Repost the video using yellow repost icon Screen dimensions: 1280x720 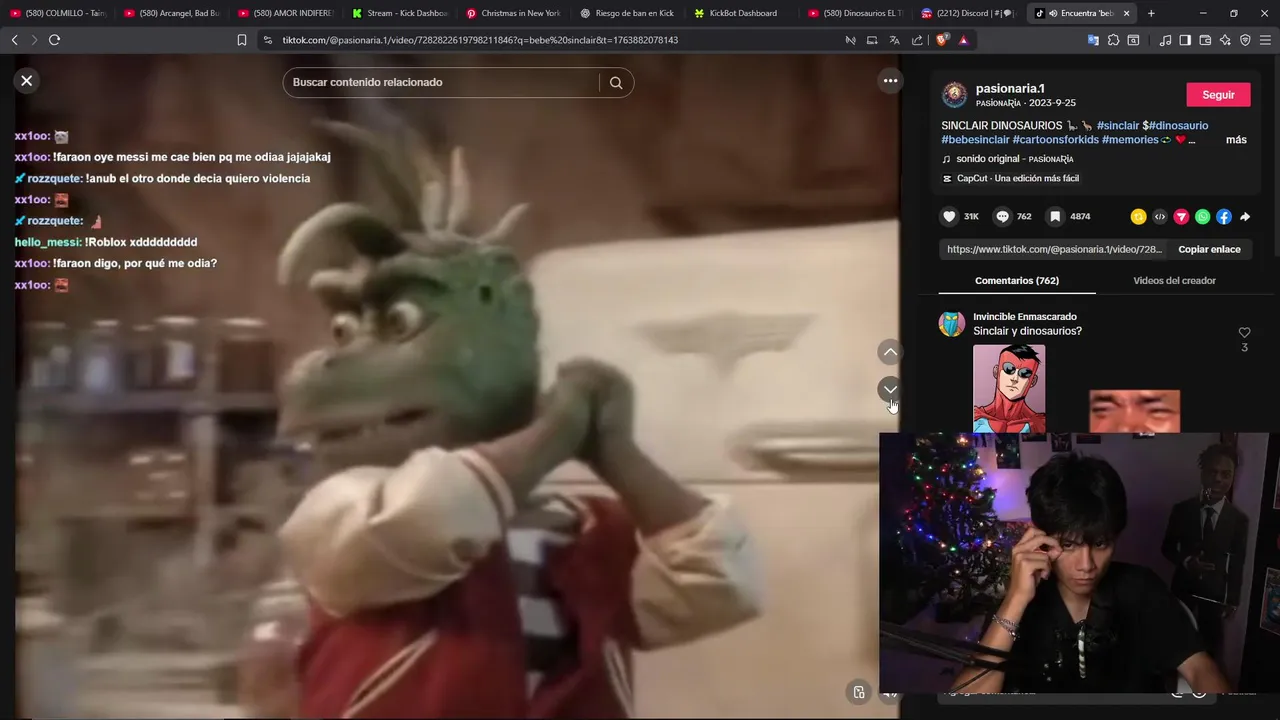tap(1138, 216)
